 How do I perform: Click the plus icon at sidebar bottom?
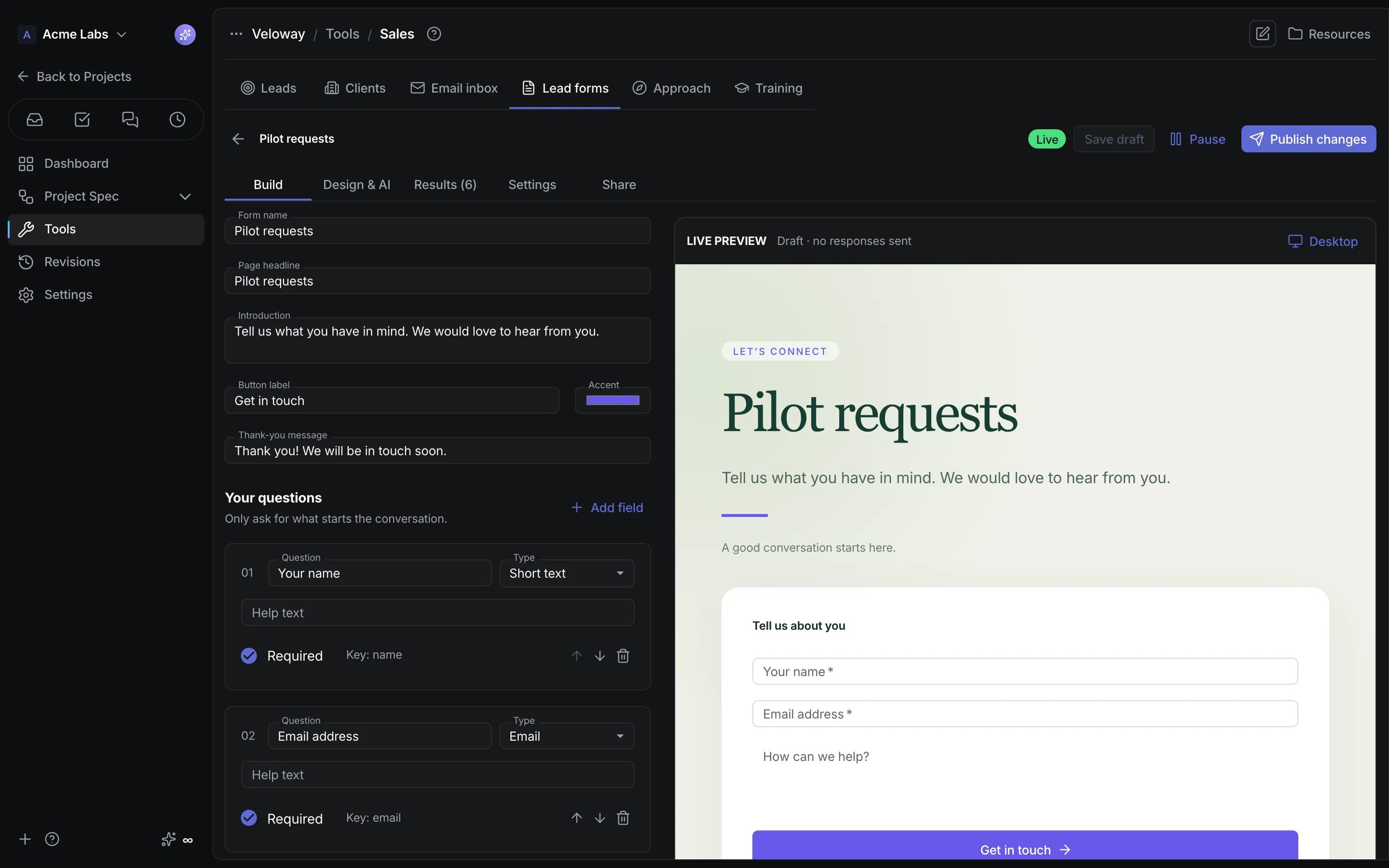(x=25, y=839)
